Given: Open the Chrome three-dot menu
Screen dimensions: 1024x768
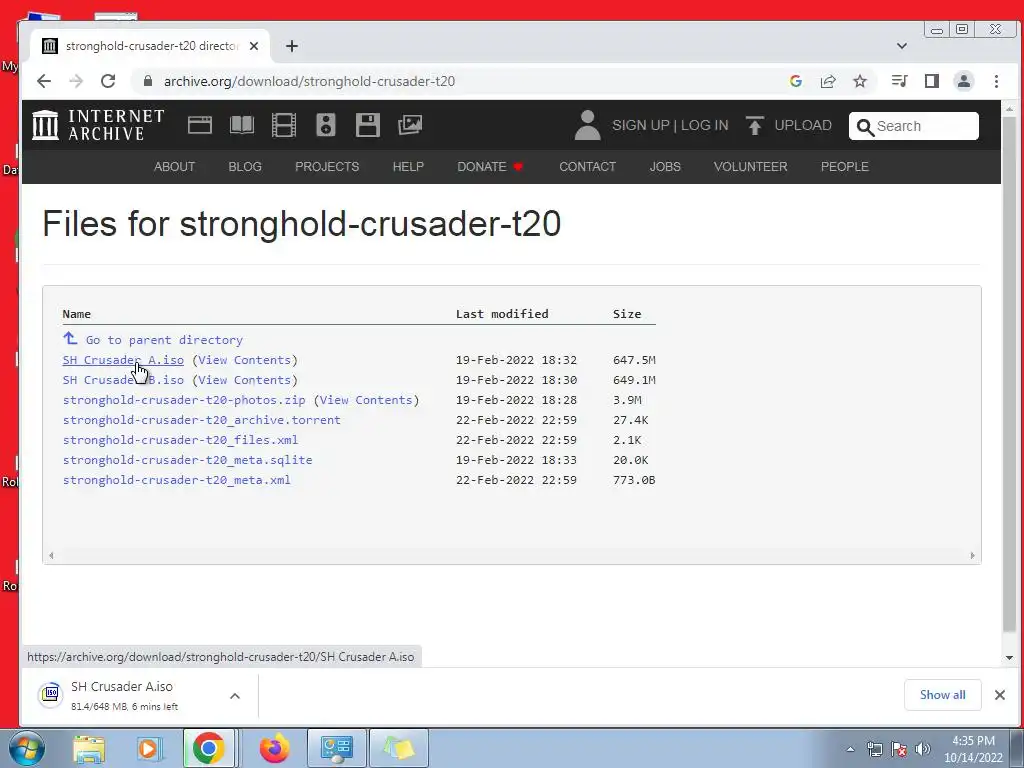Looking at the screenshot, I should 996,81.
